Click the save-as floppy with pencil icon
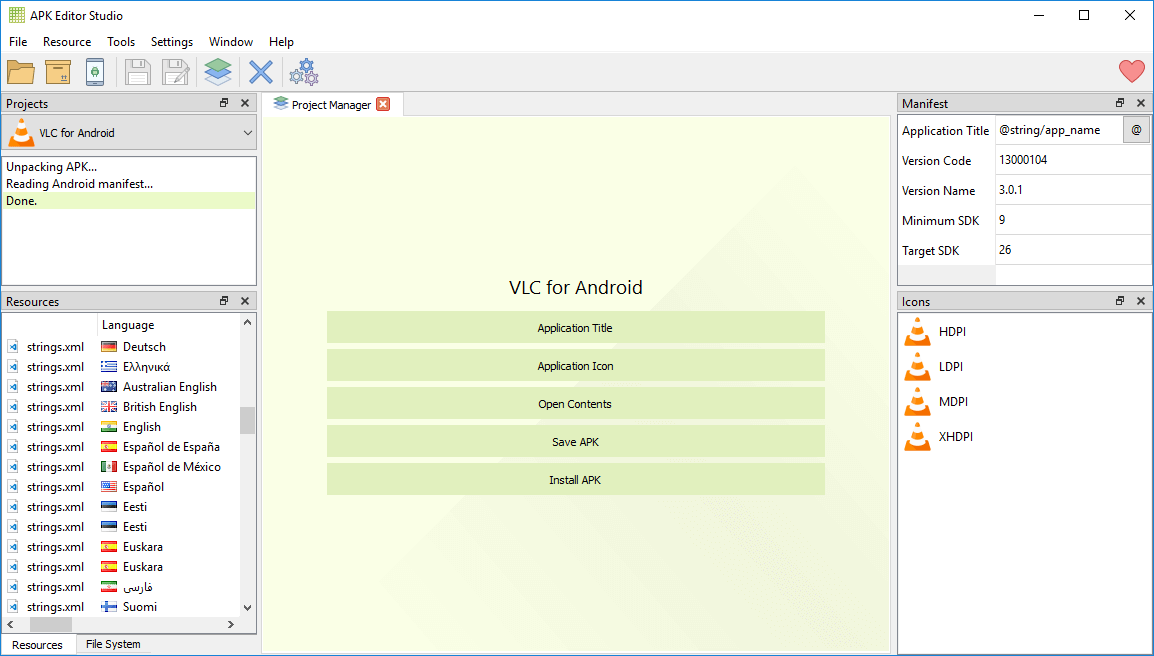The width and height of the screenshot is (1154, 656). (175, 71)
